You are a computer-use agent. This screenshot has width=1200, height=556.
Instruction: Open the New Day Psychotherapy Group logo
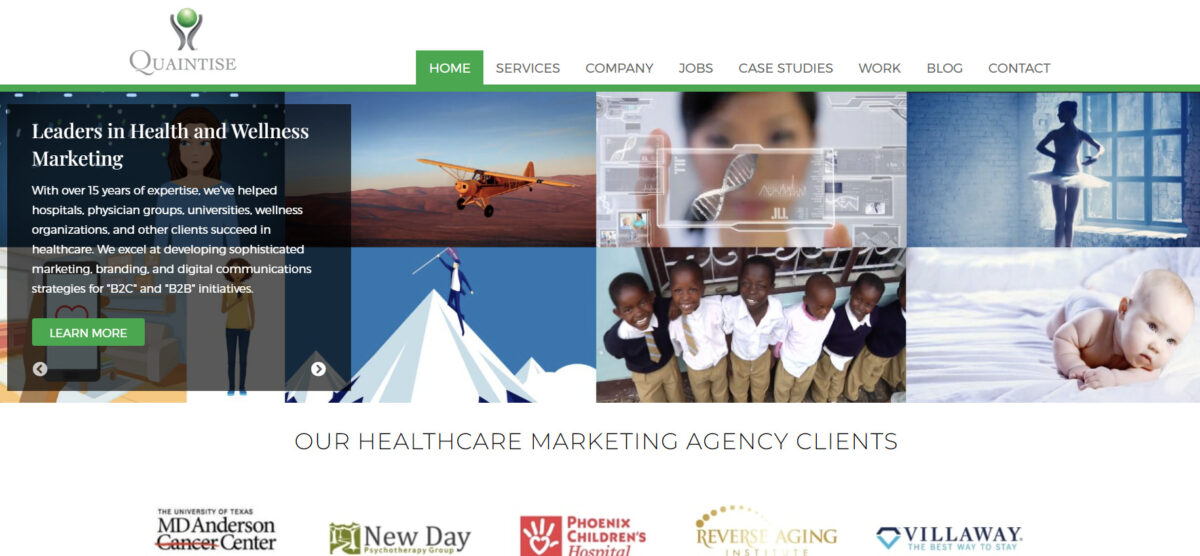click(400, 539)
